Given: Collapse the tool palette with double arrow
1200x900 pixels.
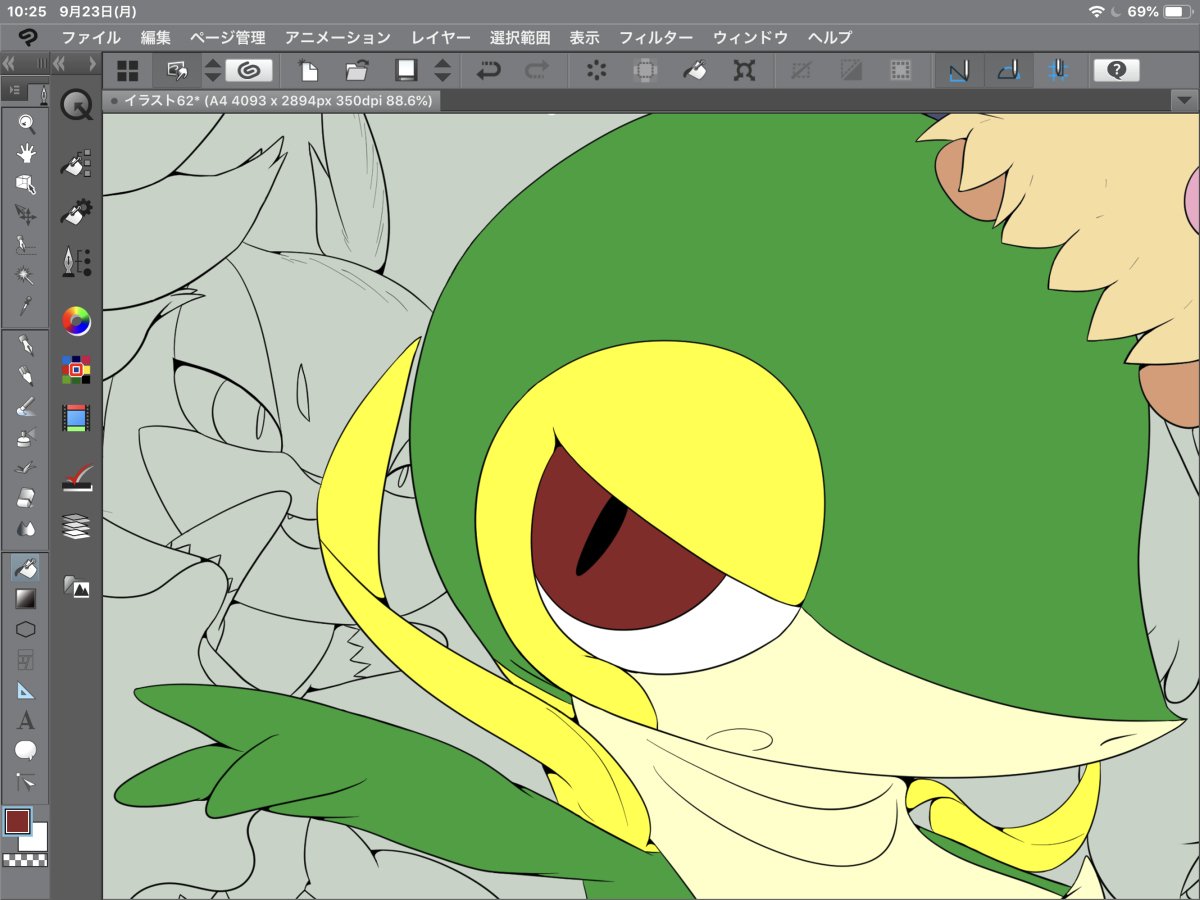Looking at the screenshot, I should [x=9, y=63].
